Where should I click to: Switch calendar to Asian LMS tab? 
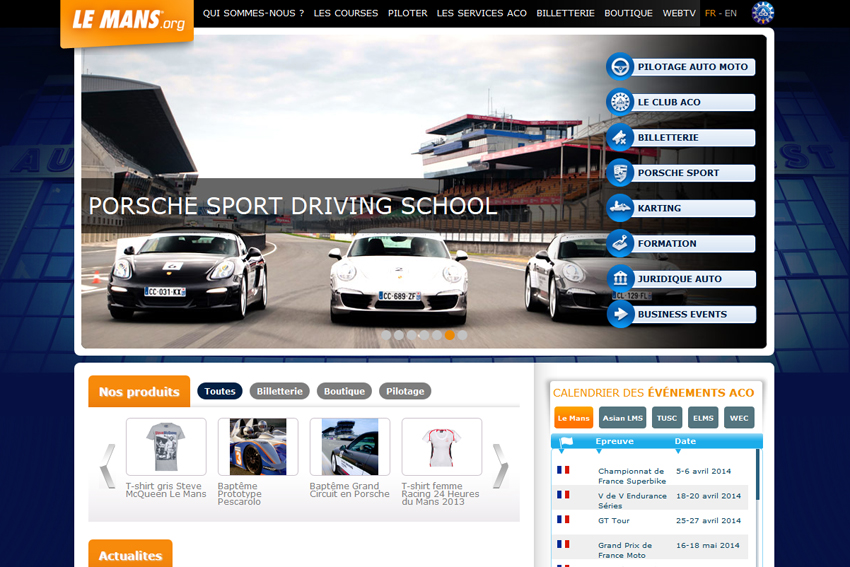pyautogui.click(x=622, y=418)
